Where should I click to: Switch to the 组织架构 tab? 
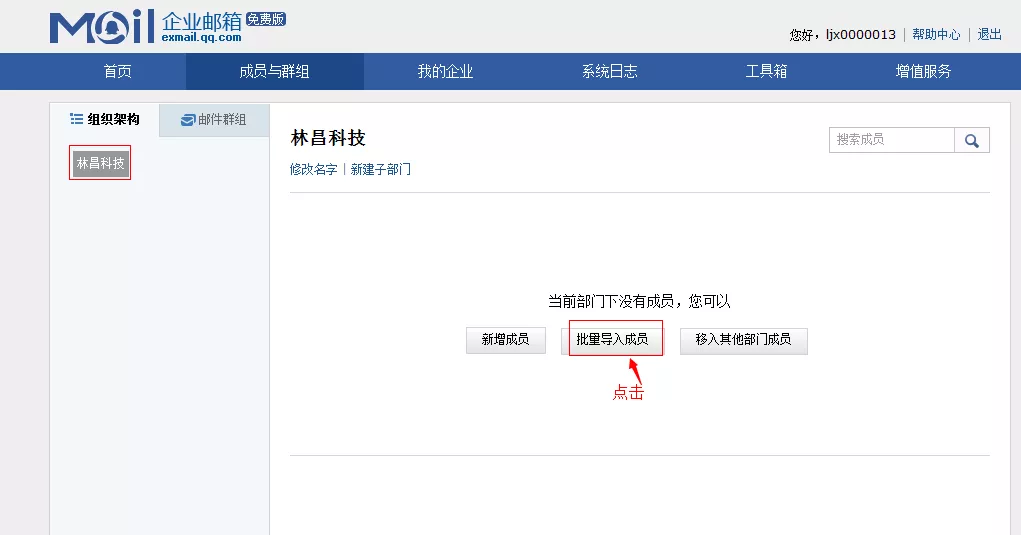[x=105, y=120]
